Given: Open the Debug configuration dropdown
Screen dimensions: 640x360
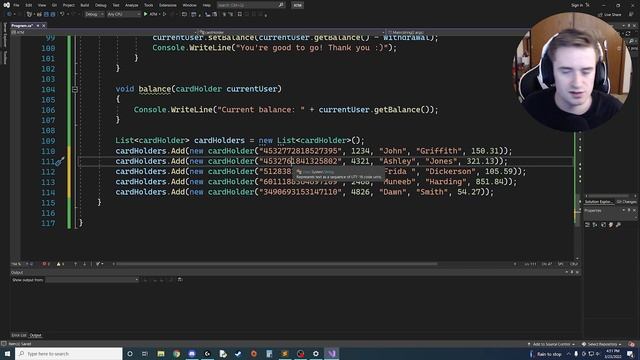Looking at the screenshot, I should pyautogui.click(x=94, y=14).
